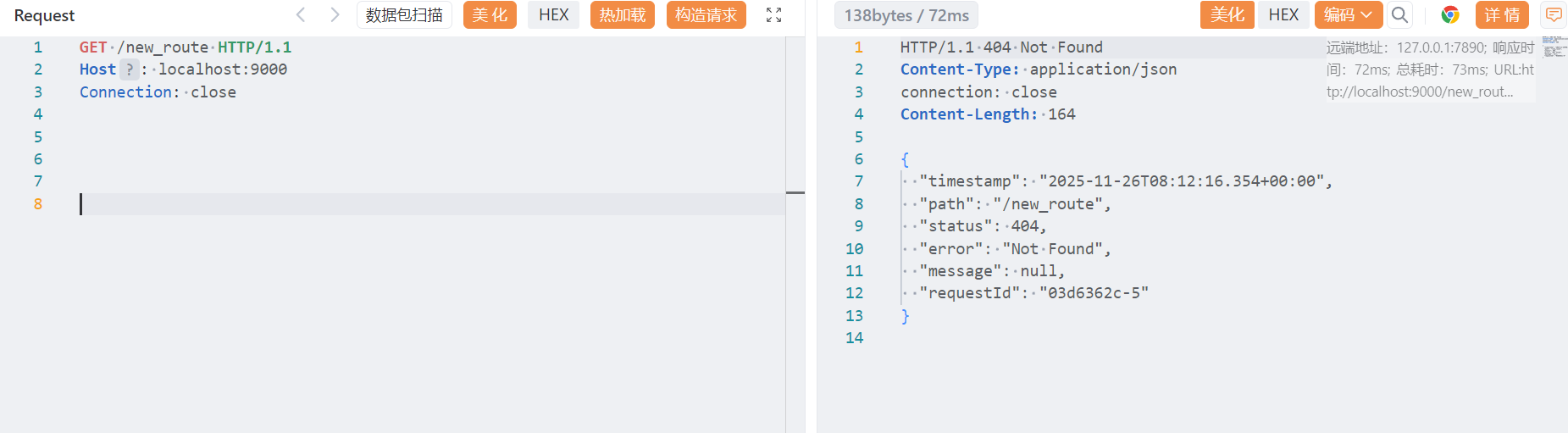Open the 编码 encoding dropdown
This screenshot has height=433, width=1568.
(1348, 14)
